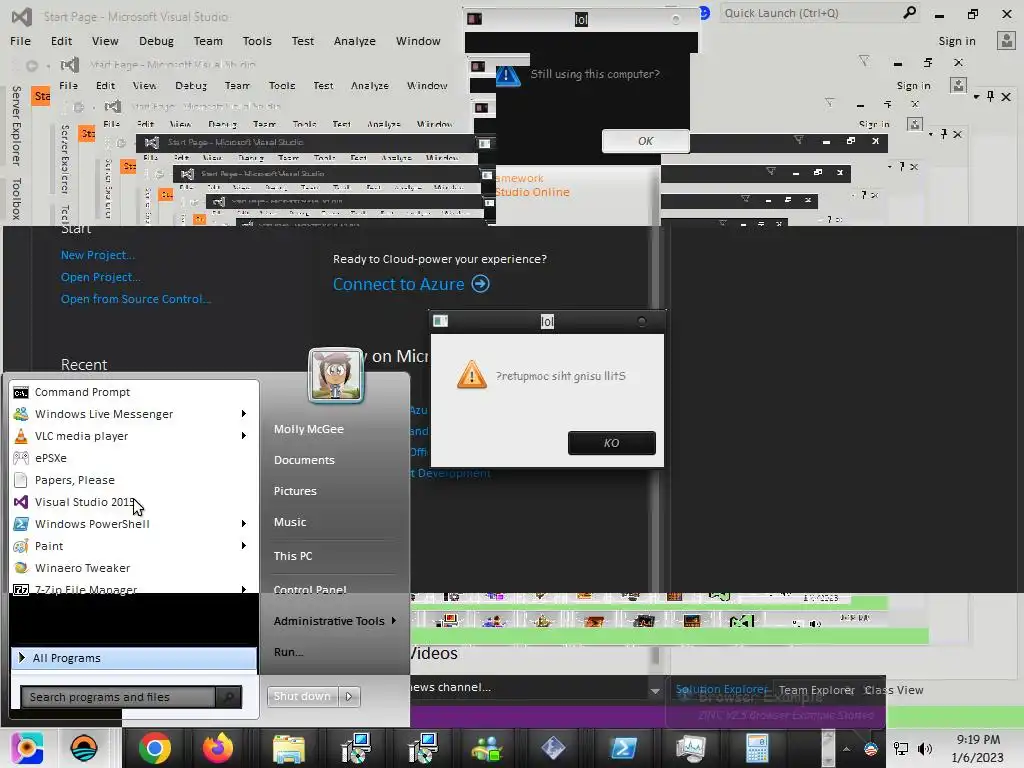Image resolution: width=1024 pixels, height=768 pixels.
Task: Click Molly McGee's user avatar picture
Action: click(x=336, y=375)
